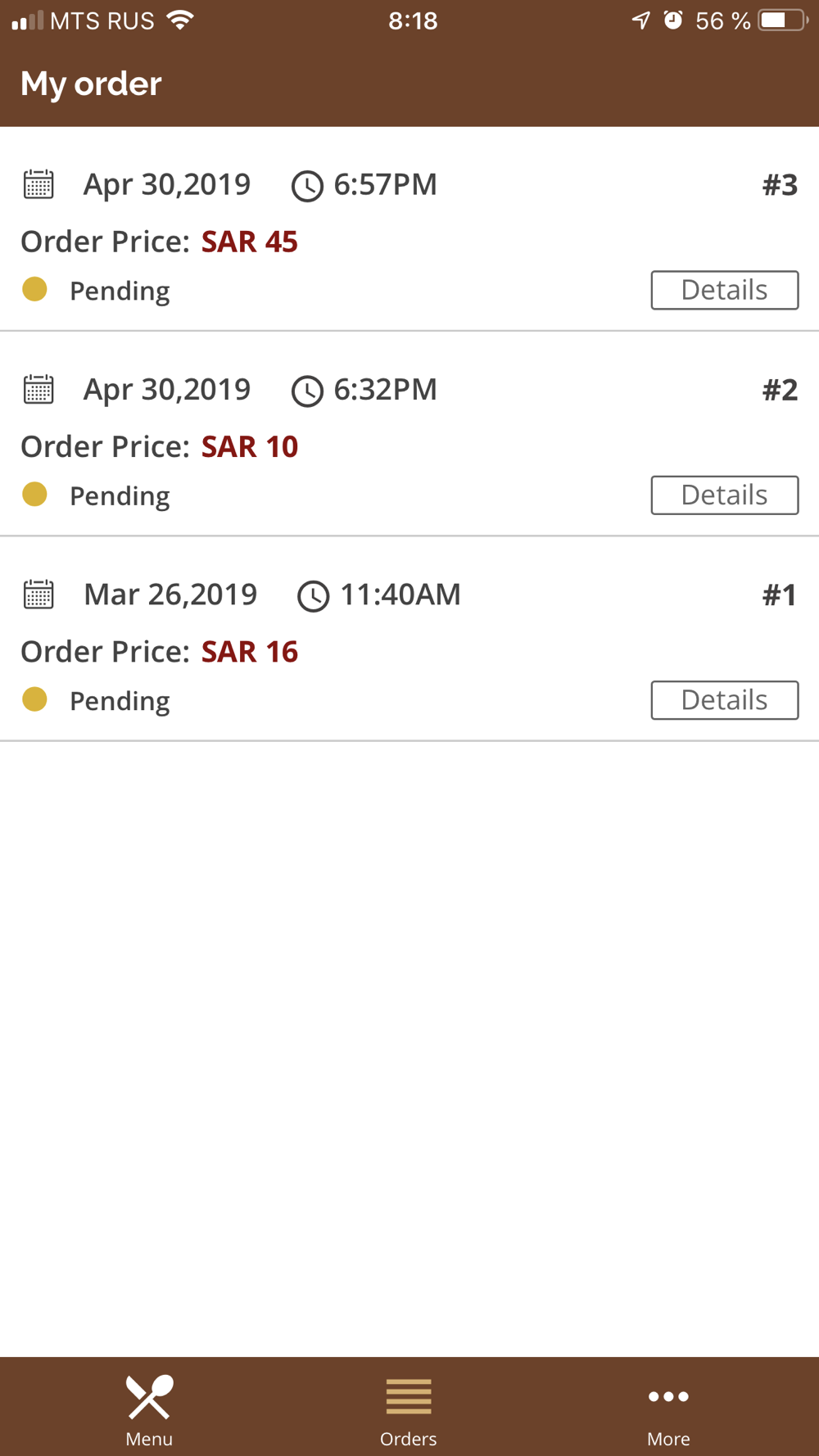Tap the battery icon in status bar
819x1456 pixels.
click(x=782, y=20)
